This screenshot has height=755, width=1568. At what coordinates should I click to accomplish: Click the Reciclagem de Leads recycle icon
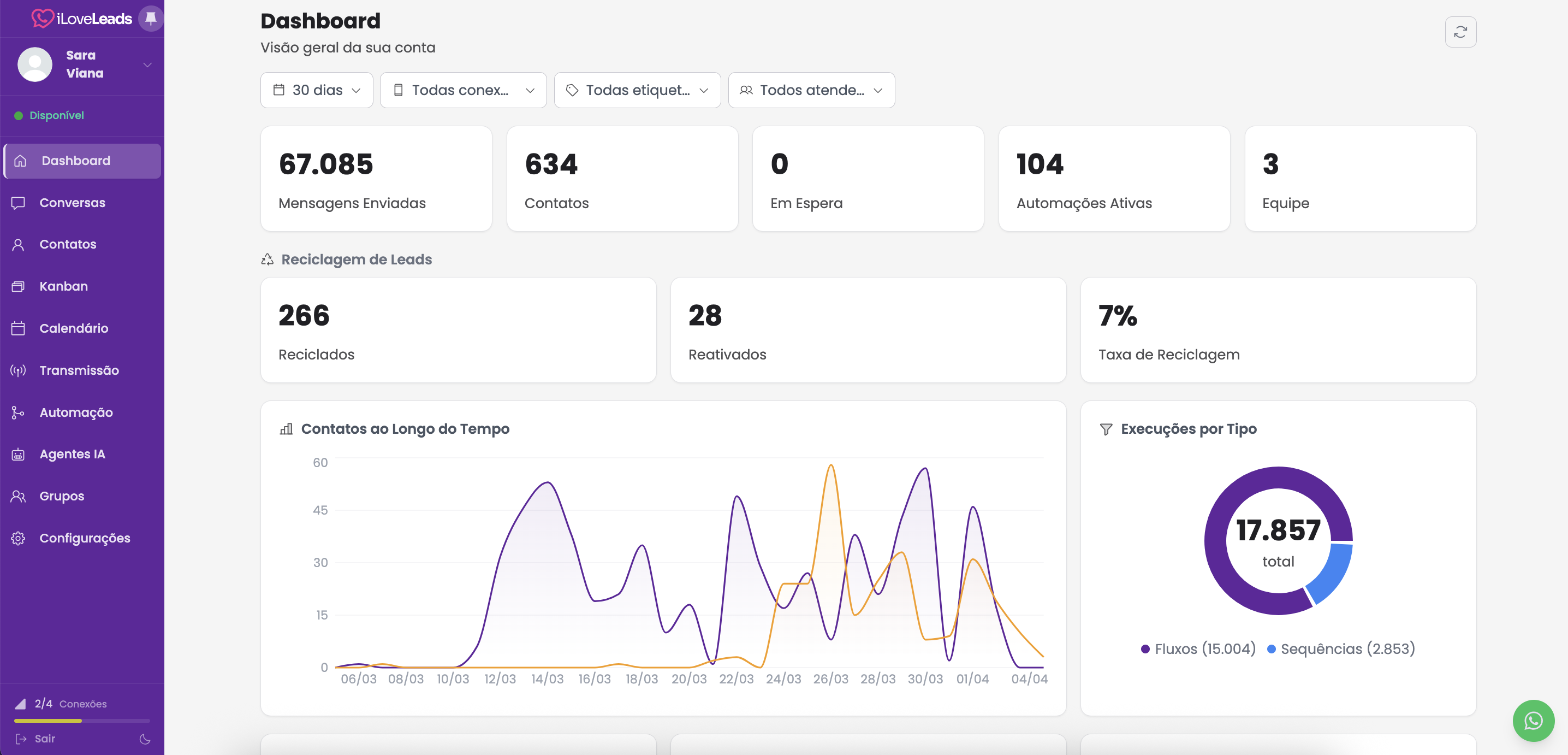point(267,259)
